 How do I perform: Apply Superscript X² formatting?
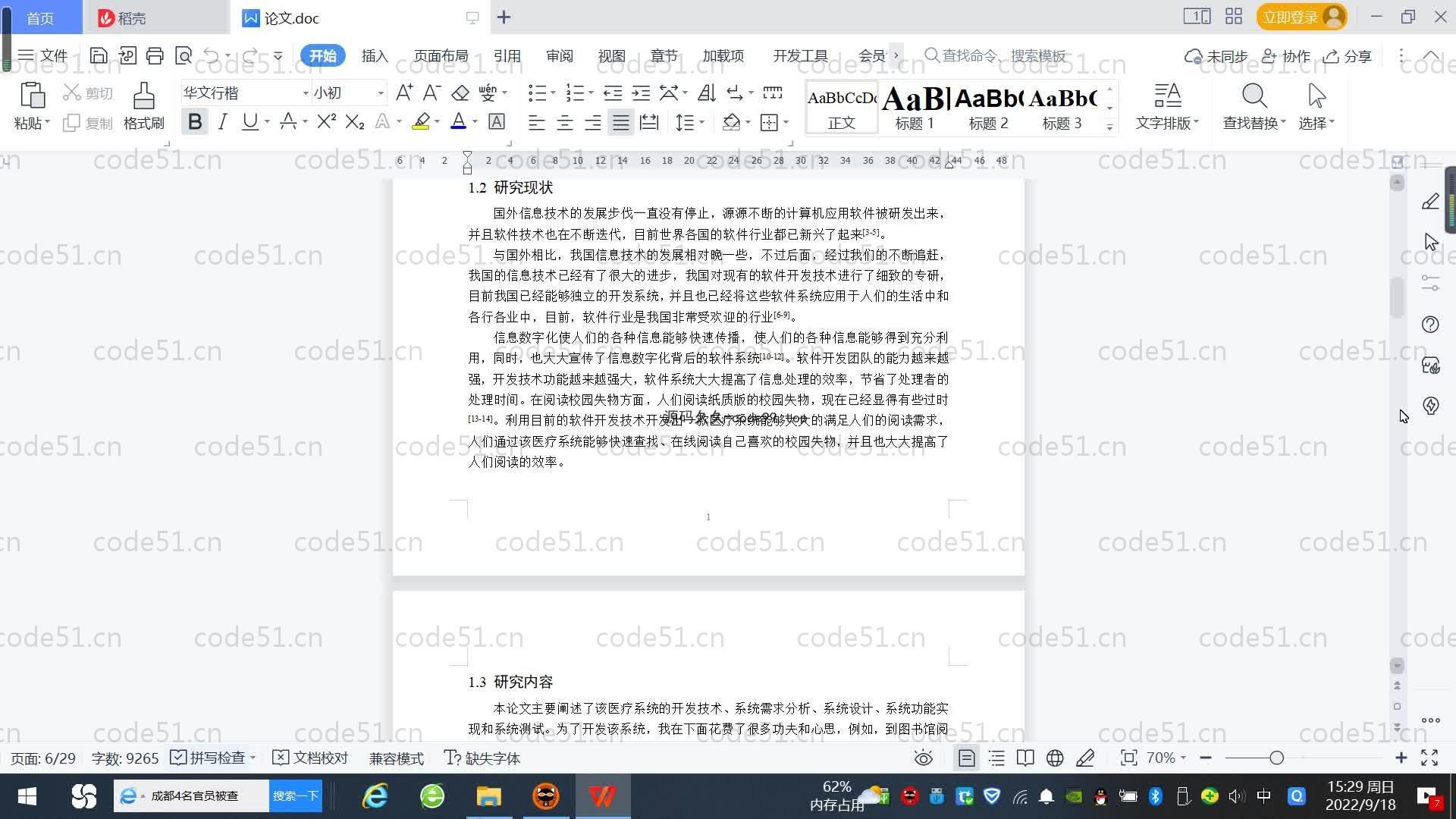pos(326,121)
